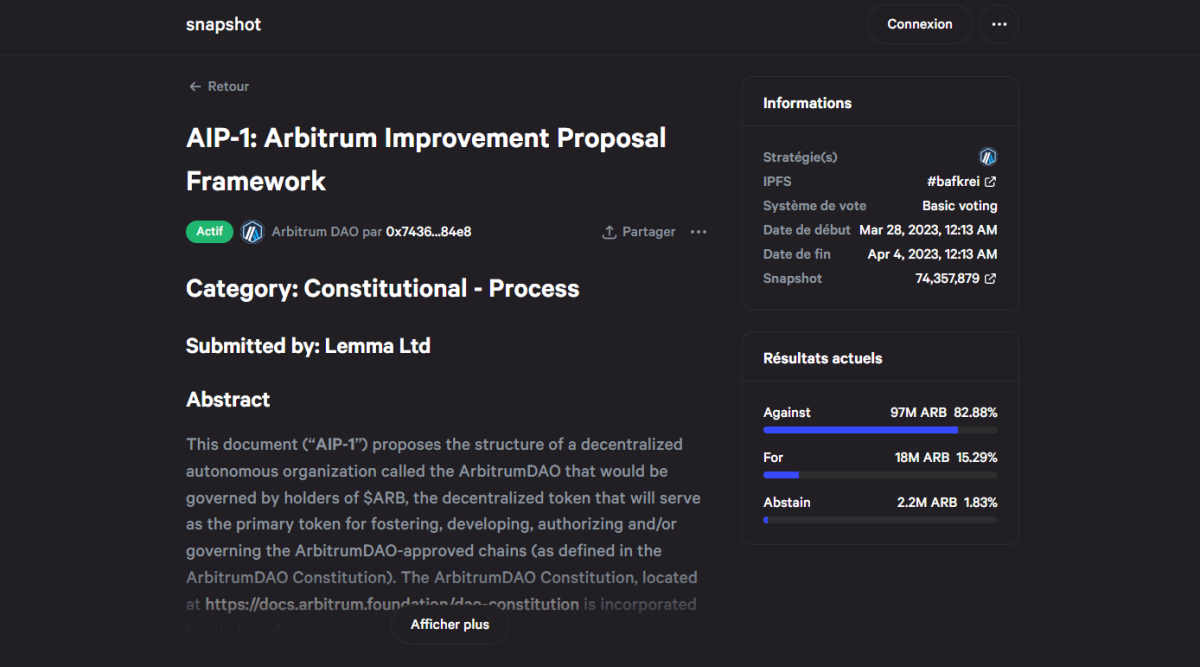Open the proposal ellipsis options menu
The image size is (1200, 667).
698,231
